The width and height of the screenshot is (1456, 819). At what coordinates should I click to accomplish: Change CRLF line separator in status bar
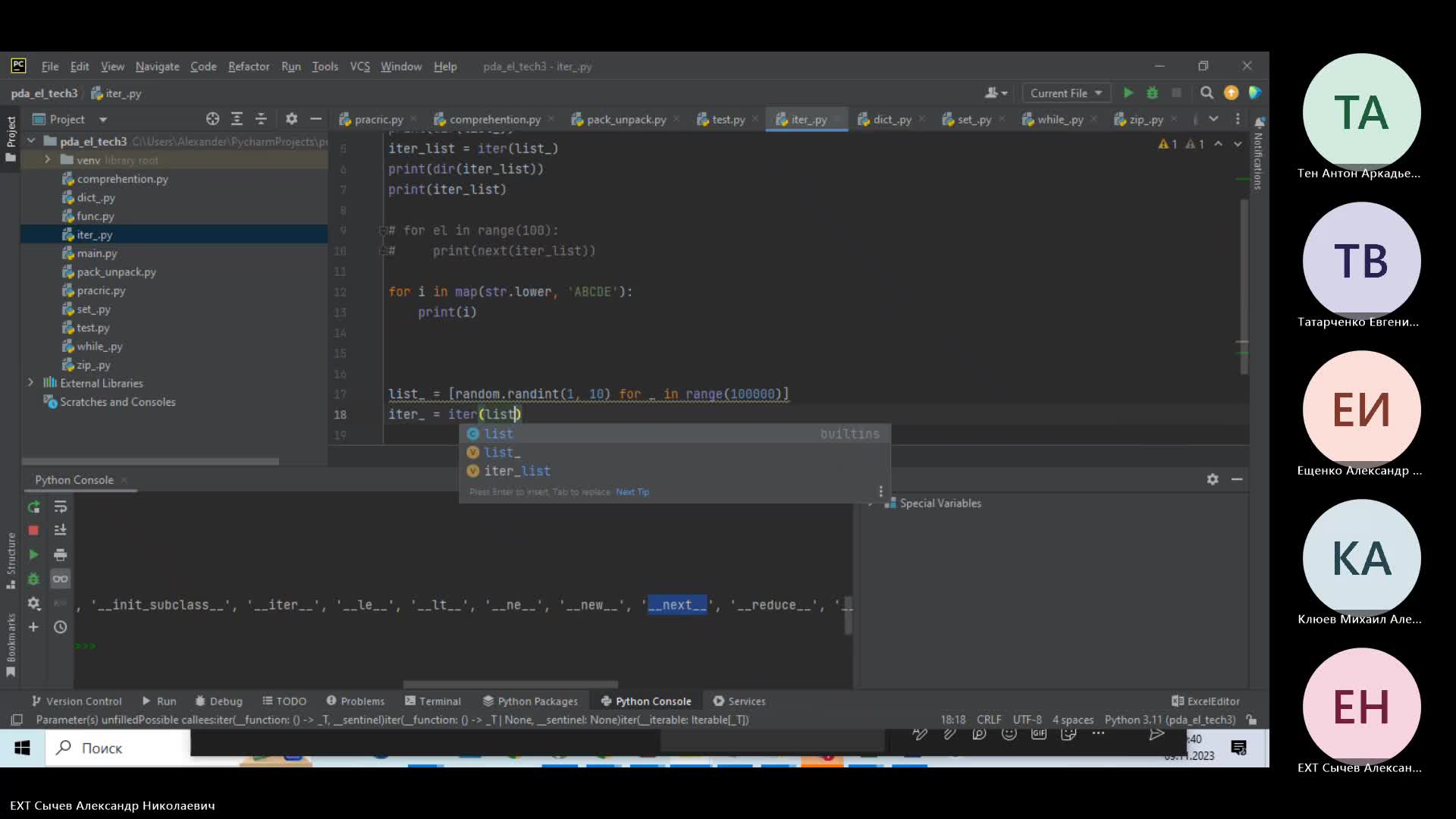(x=989, y=720)
